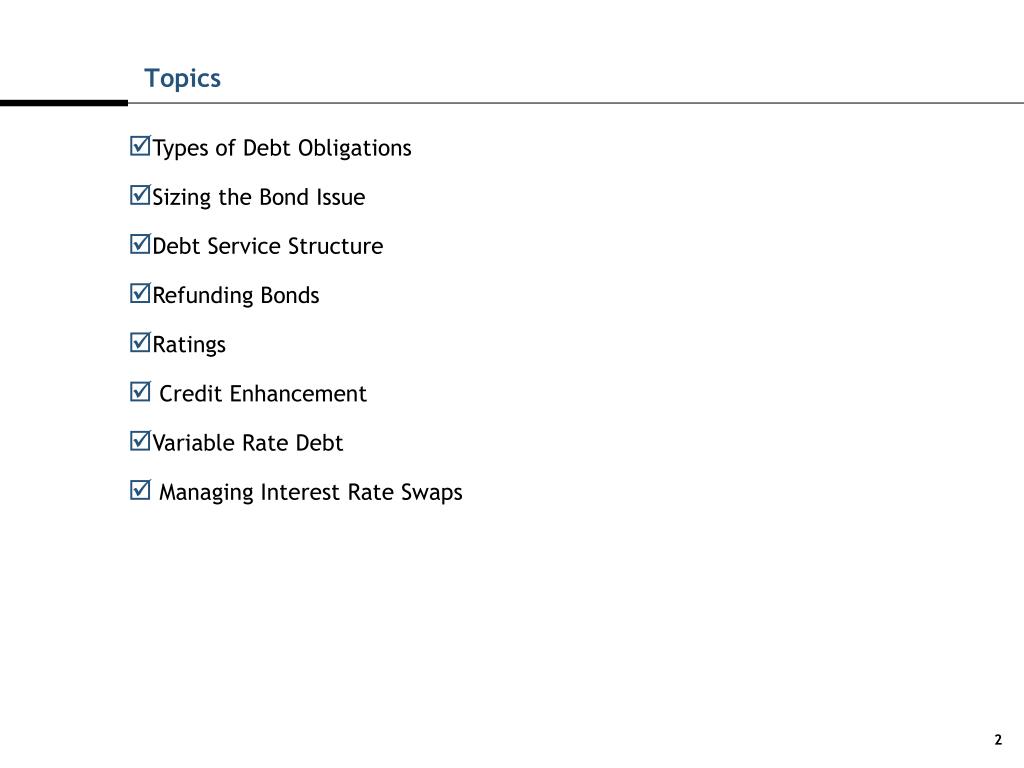Check the Types of Debt Obligations checkbox
Screen dimensions: 1024x768
140,147
